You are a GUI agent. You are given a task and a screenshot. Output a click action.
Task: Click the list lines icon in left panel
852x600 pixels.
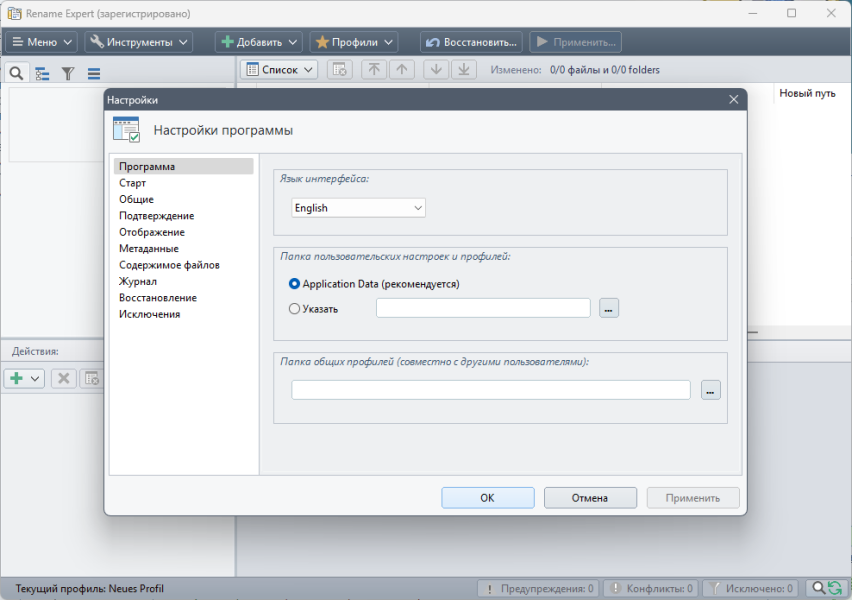[x=94, y=73]
